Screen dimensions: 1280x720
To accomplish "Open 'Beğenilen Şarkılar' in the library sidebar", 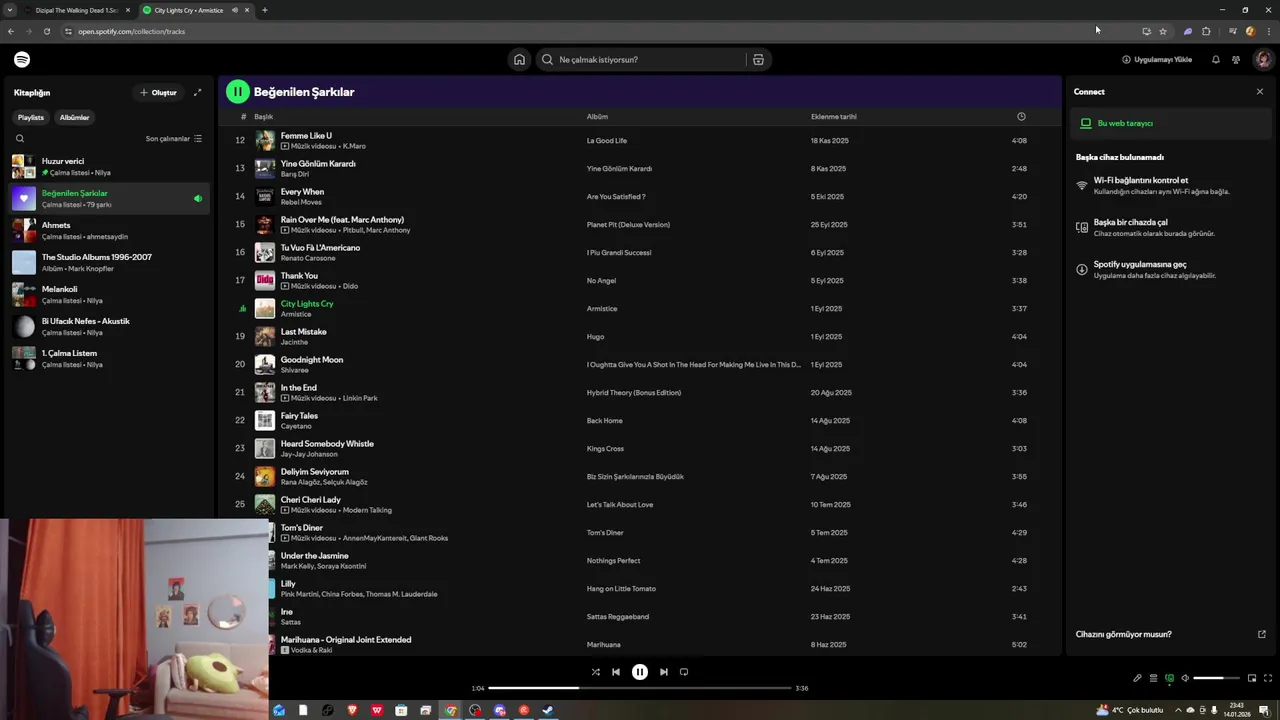I will [x=109, y=198].
